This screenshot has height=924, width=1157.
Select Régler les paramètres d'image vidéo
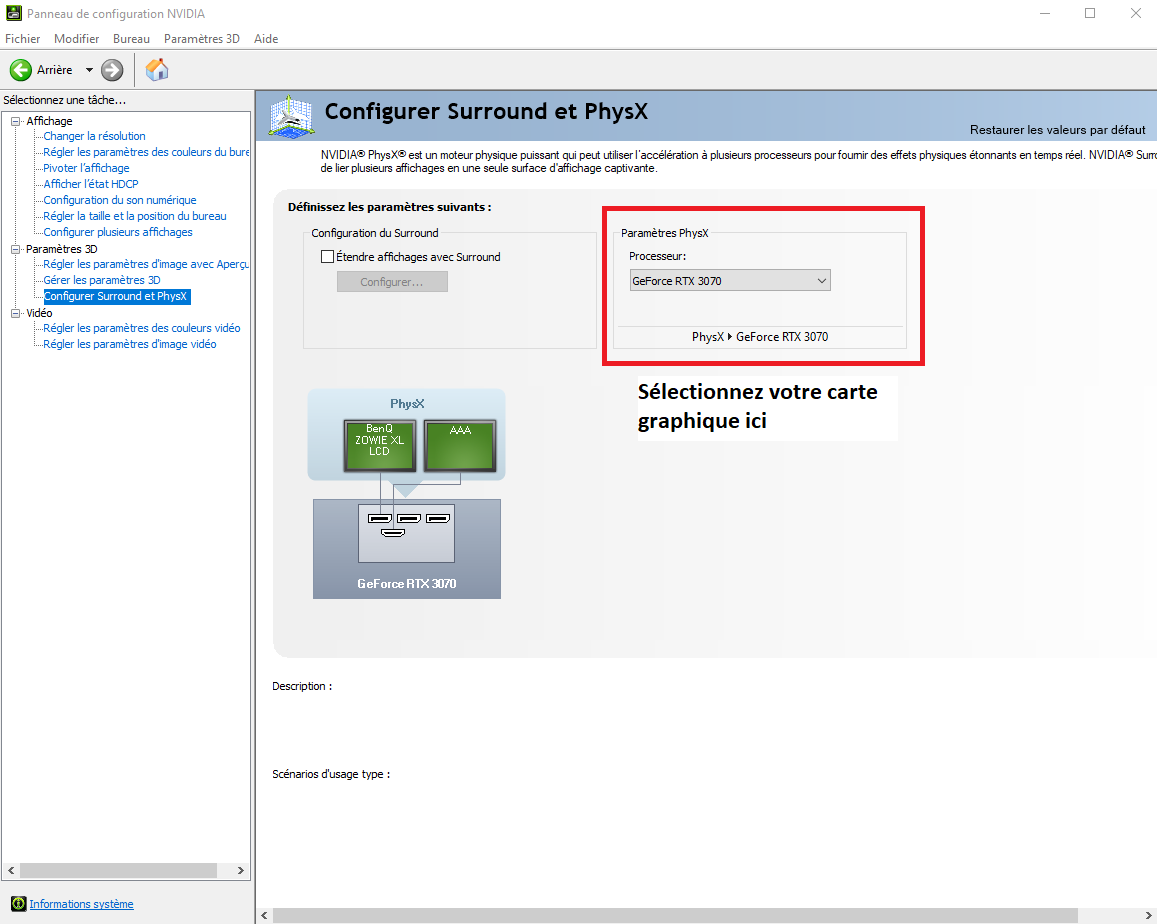(x=130, y=344)
